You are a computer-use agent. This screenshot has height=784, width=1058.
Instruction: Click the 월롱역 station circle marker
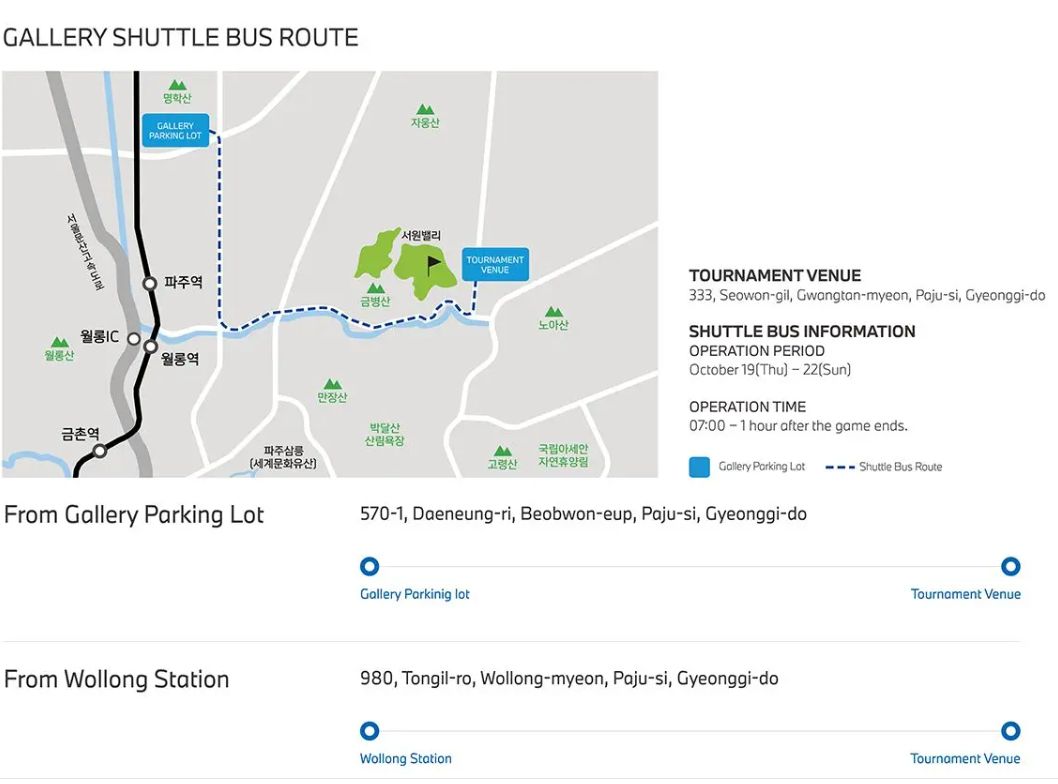click(x=150, y=347)
